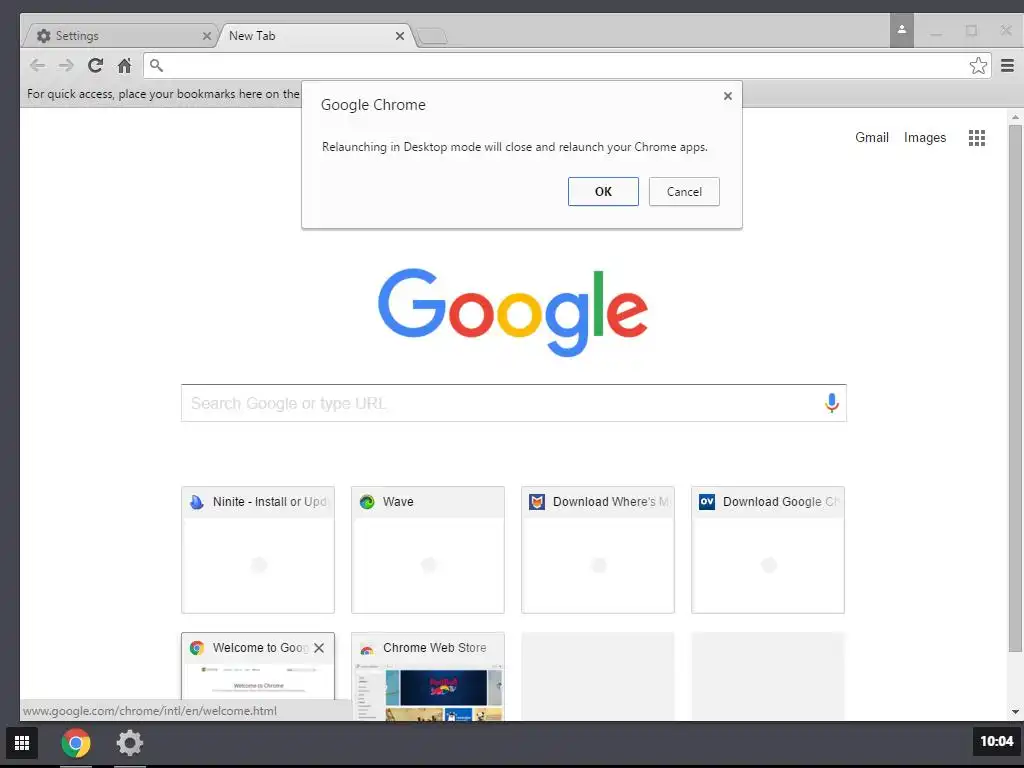
Task: Go to the Home page icon
Action: (x=124, y=65)
